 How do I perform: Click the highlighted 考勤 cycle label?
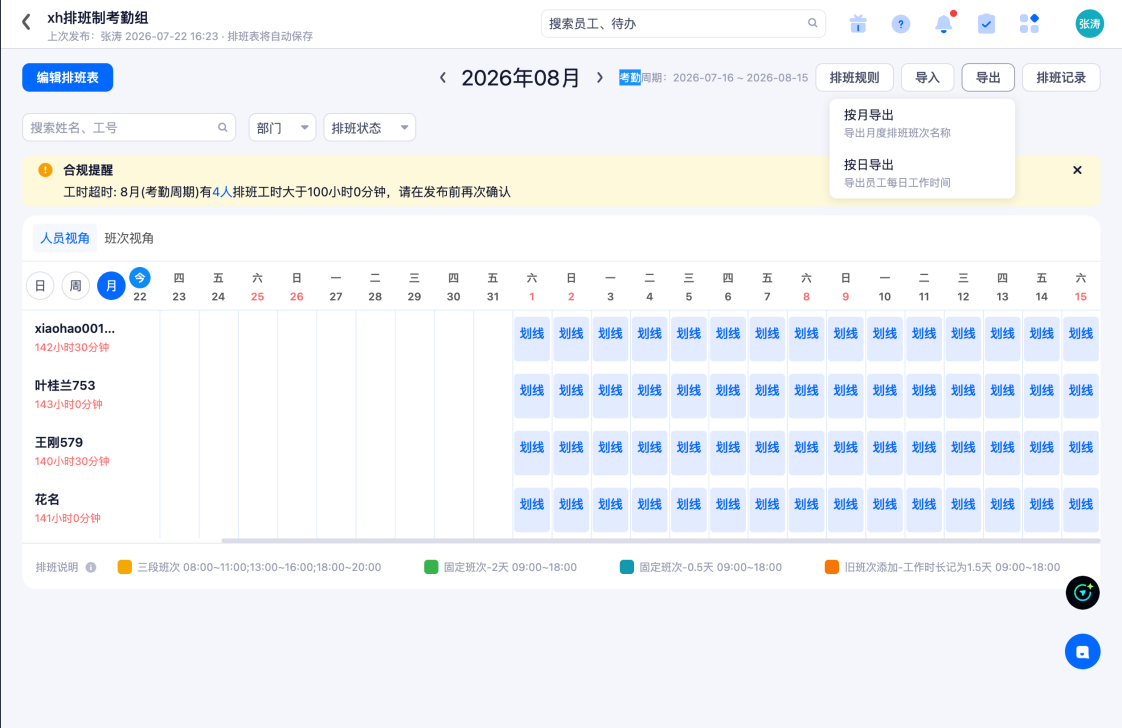(x=630, y=77)
